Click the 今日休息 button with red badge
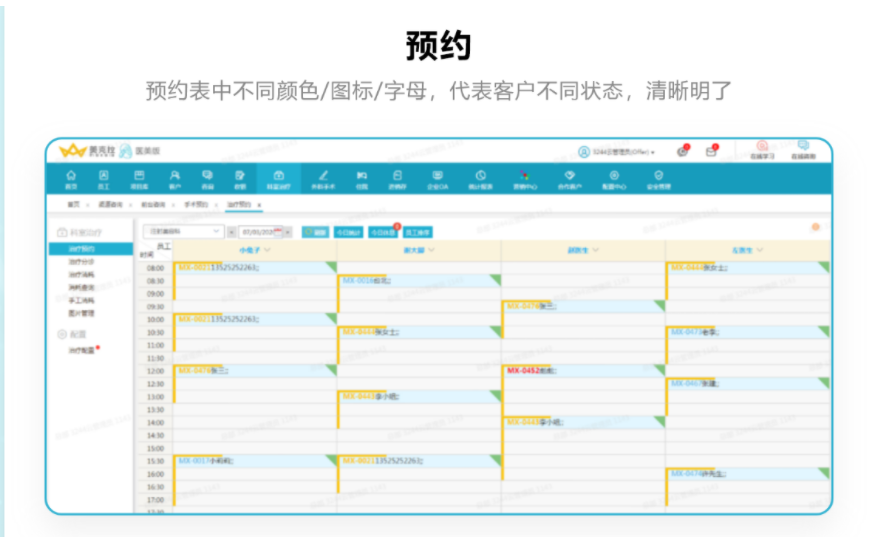The height and width of the screenshot is (537, 873). point(383,232)
